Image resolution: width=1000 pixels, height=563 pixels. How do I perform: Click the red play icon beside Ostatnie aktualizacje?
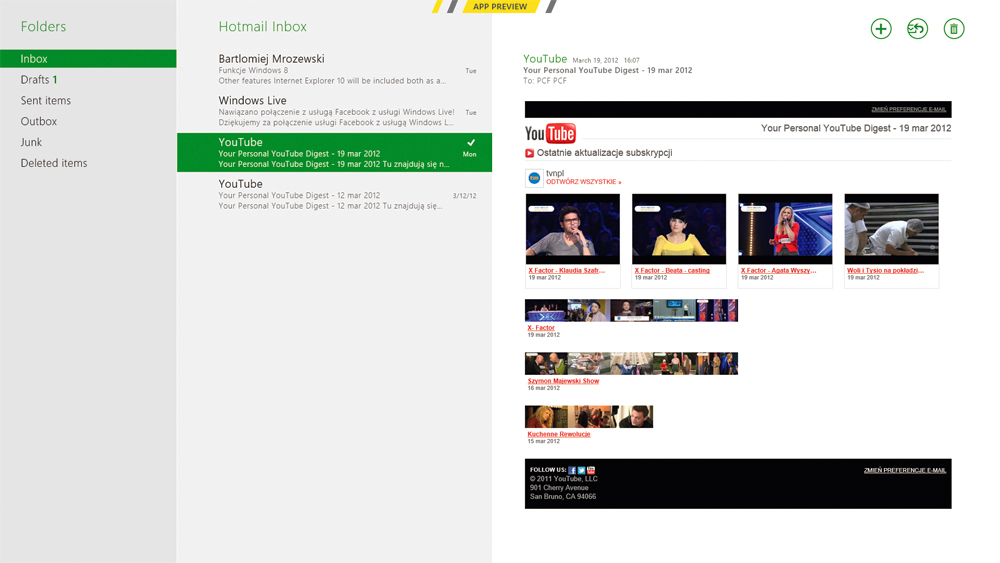pos(530,153)
